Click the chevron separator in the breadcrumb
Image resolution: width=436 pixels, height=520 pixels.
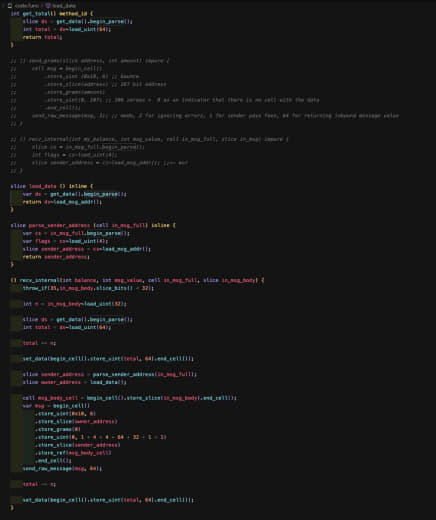tap(42, 5)
